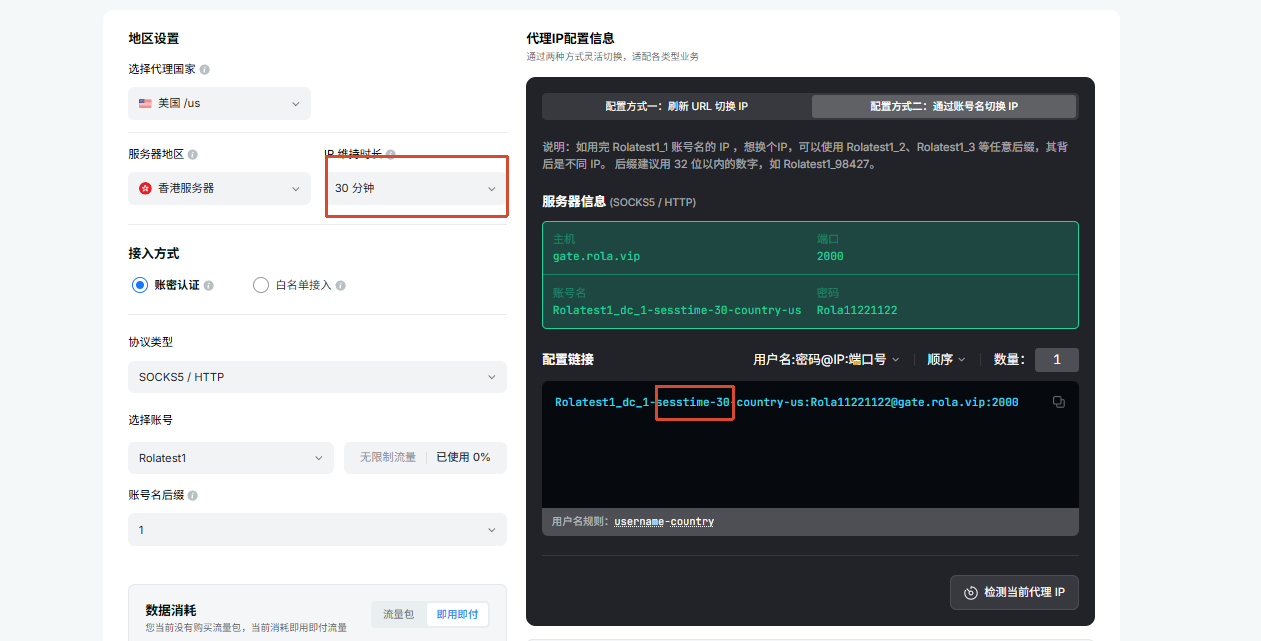The height and width of the screenshot is (641, 1261).
Task: Click Hong Kong flag icon in server selector
Action: pyautogui.click(x=145, y=188)
